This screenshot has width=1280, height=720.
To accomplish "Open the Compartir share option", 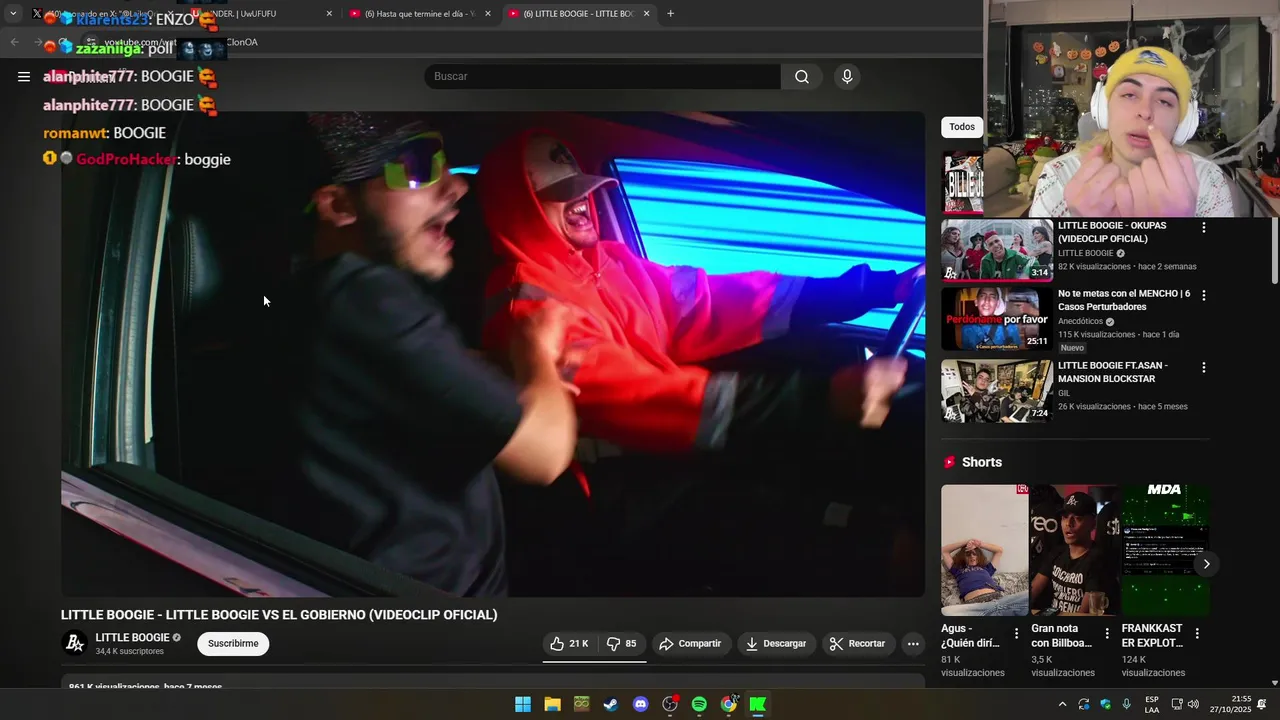I will (x=690, y=643).
